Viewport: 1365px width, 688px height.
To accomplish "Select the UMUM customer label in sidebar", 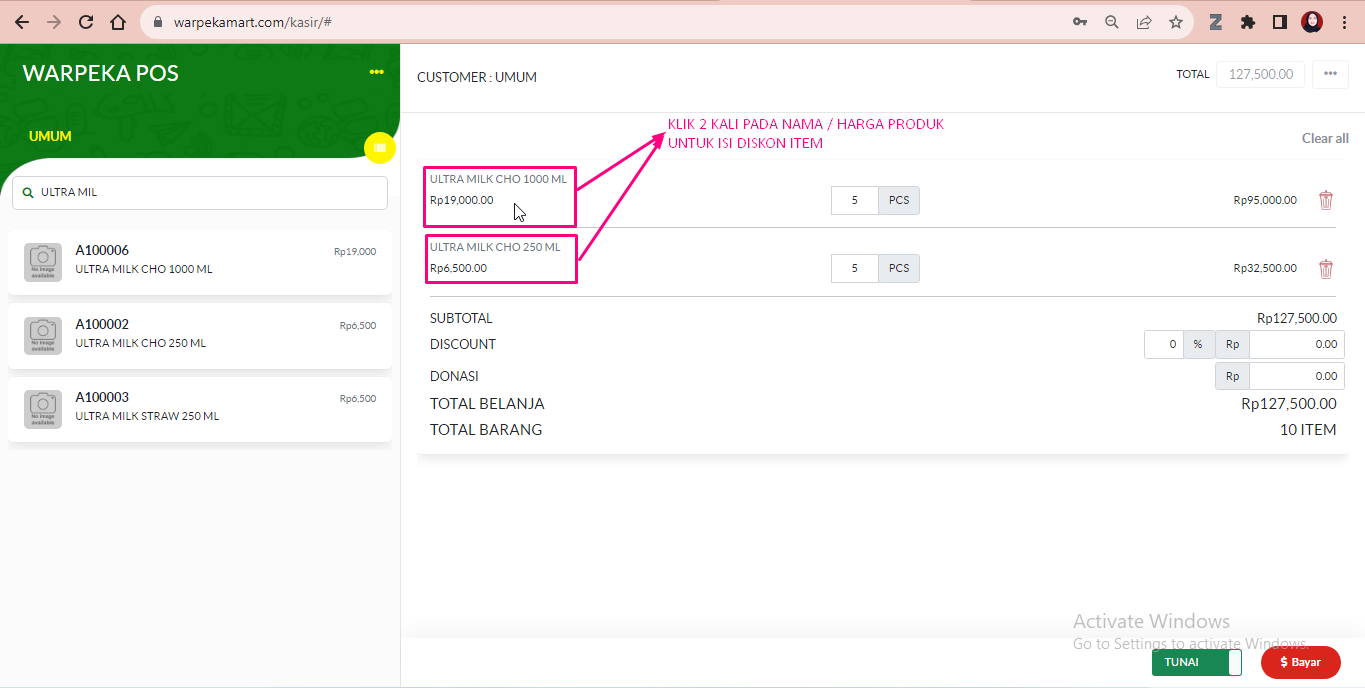I will point(50,136).
